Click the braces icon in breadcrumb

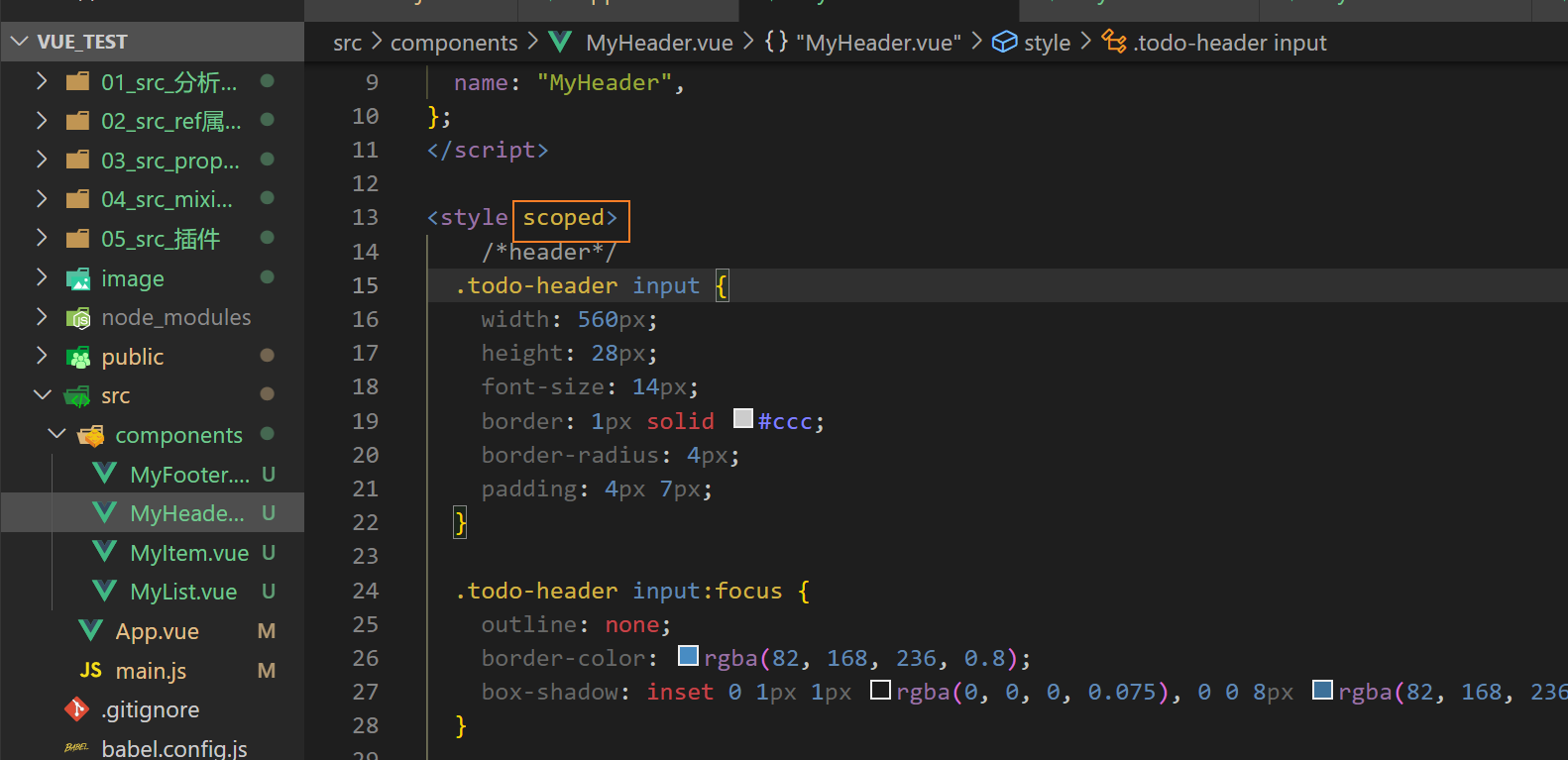pos(776,42)
